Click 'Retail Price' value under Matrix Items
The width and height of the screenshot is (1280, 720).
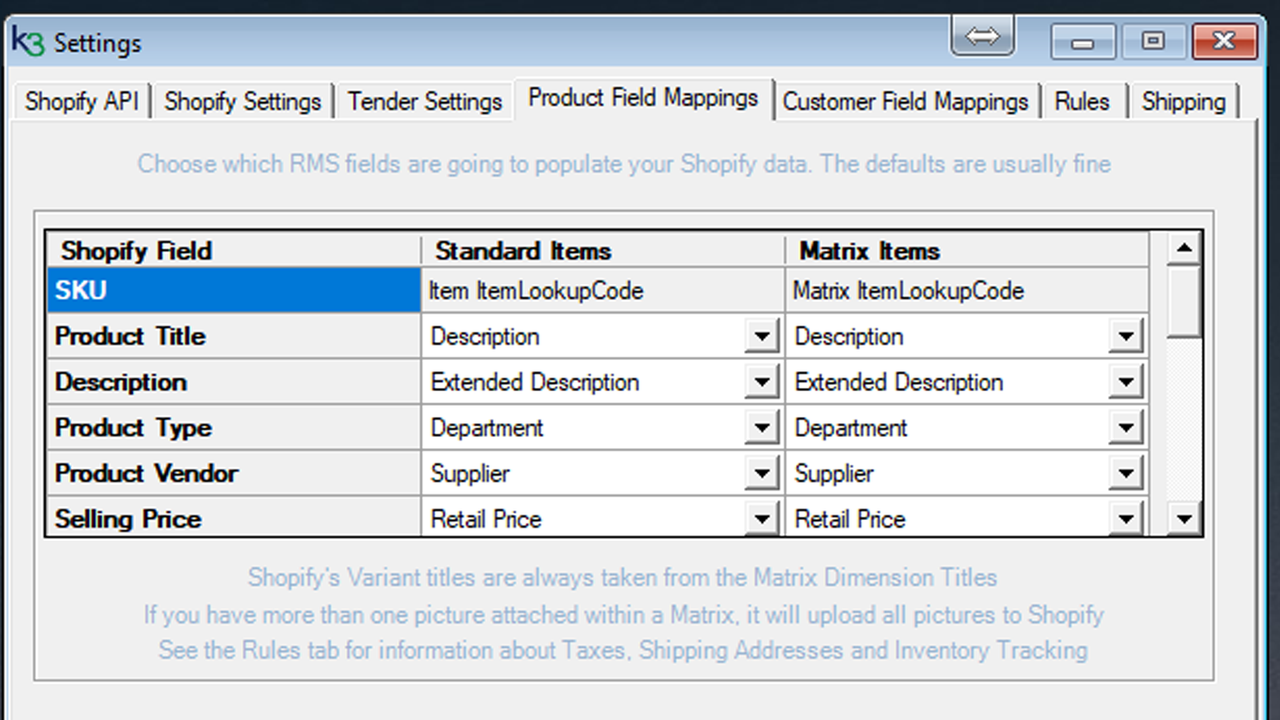[850, 519]
